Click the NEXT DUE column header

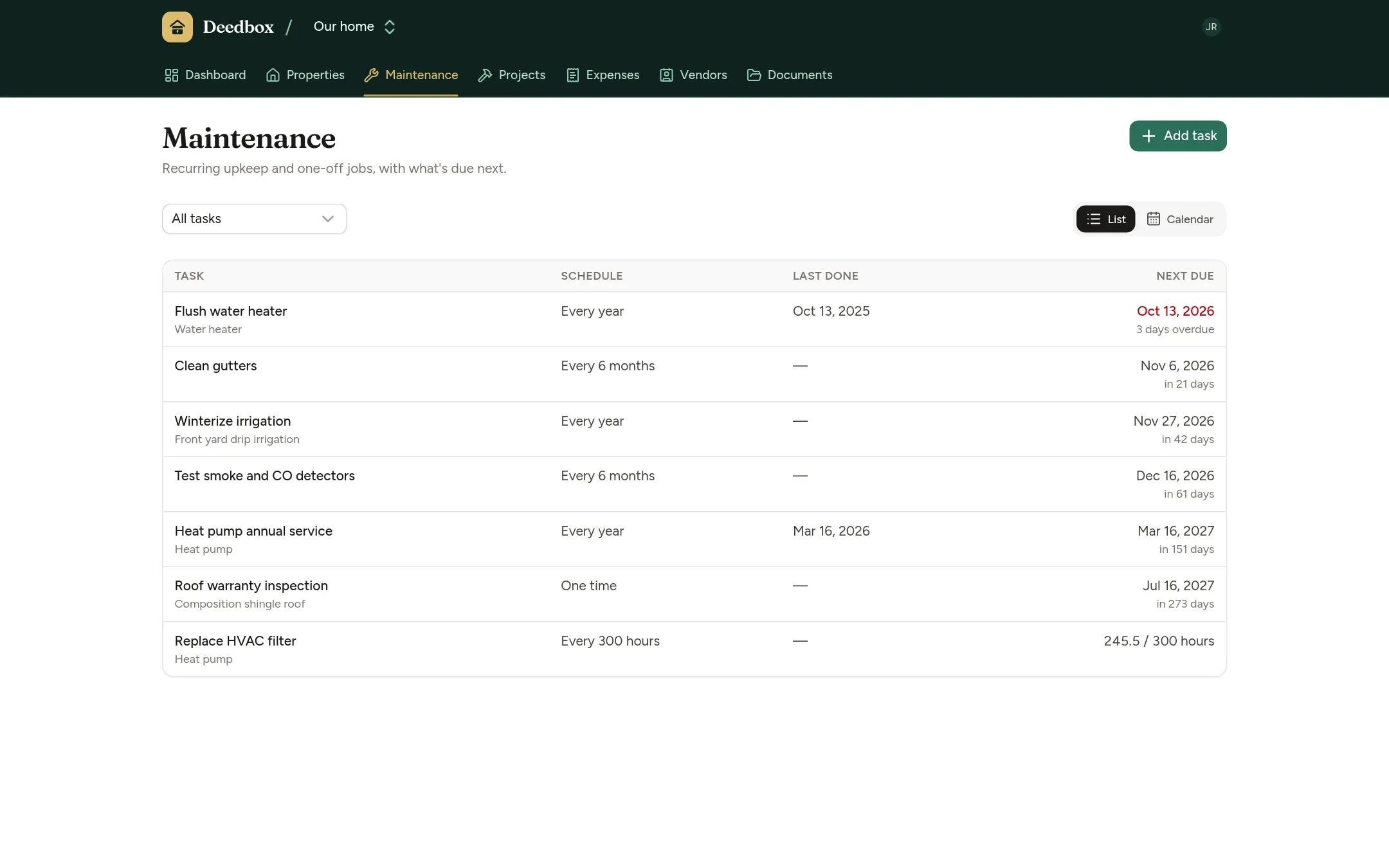click(x=1185, y=276)
